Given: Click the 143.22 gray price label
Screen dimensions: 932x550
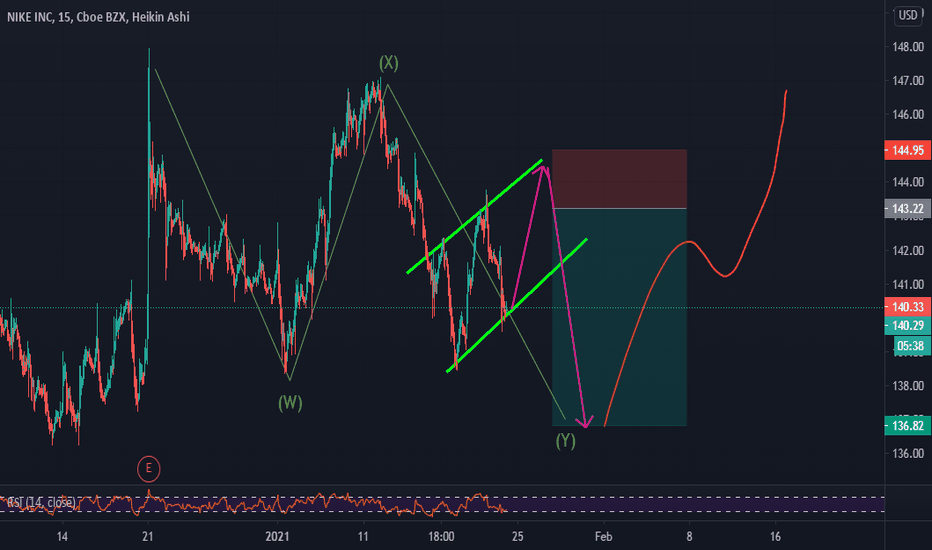Looking at the screenshot, I should click(x=908, y=209).
